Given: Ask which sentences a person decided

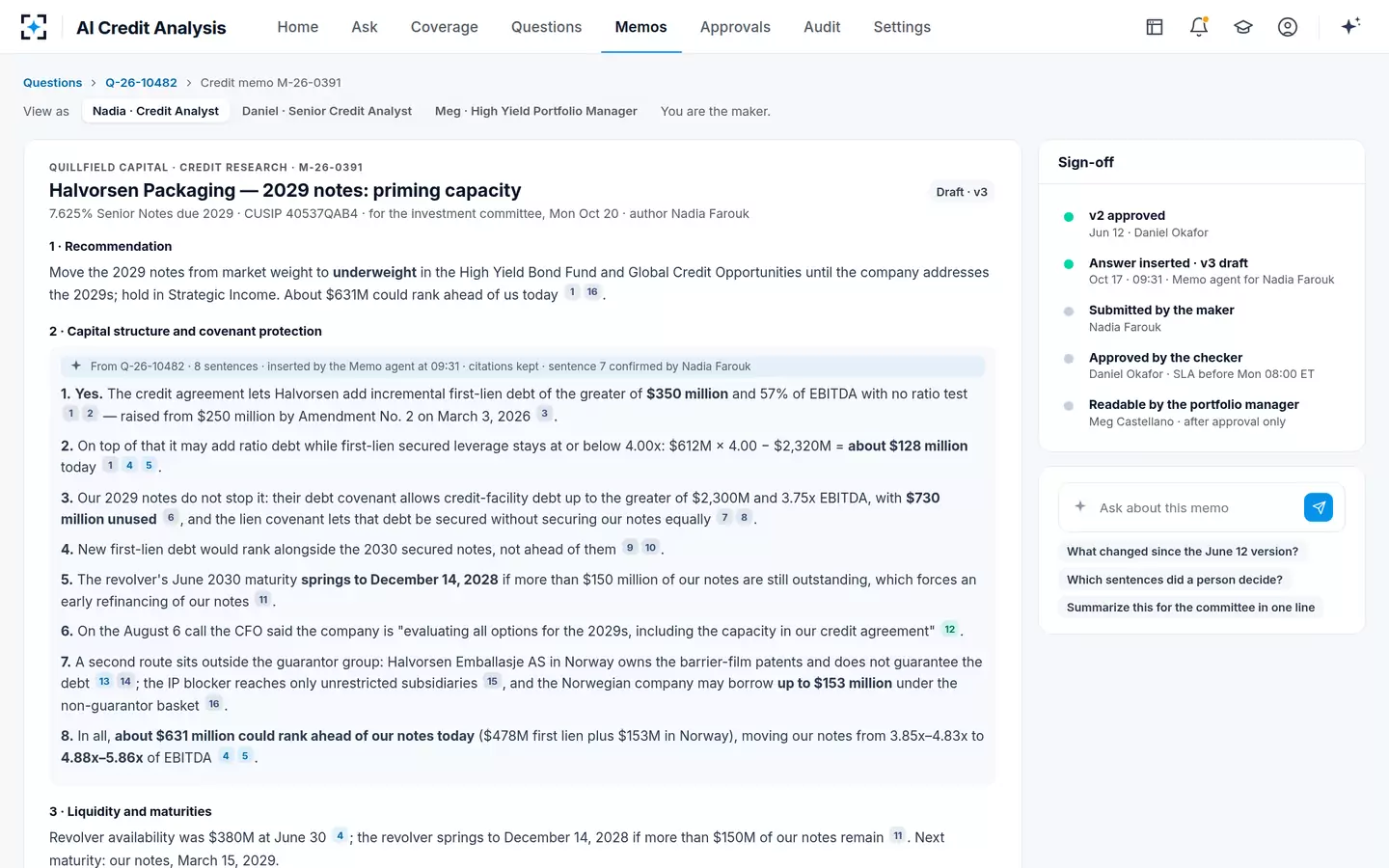Looking at the screenshot, I should click(1175, 580).
